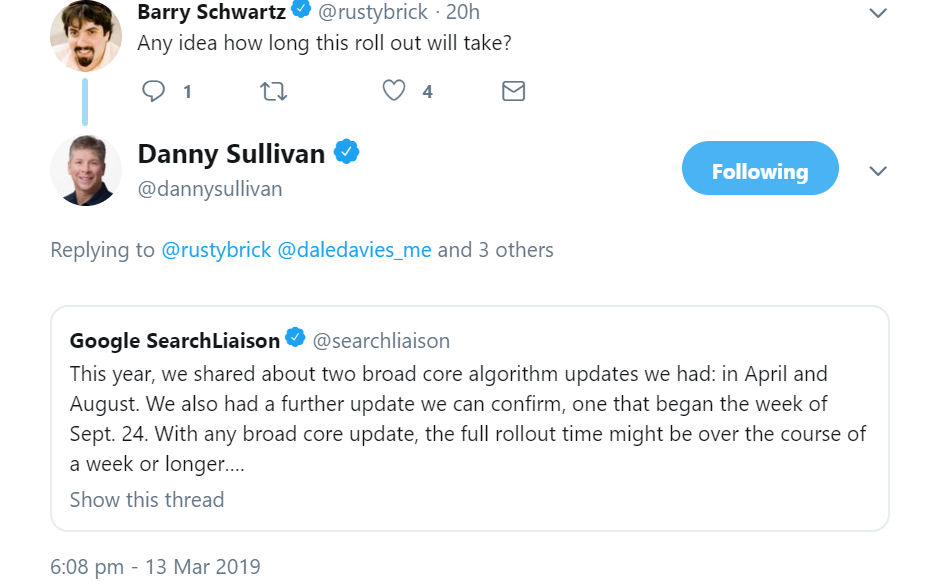
Task: Open the @dannysullivan handle
Action: pos(210,189)
